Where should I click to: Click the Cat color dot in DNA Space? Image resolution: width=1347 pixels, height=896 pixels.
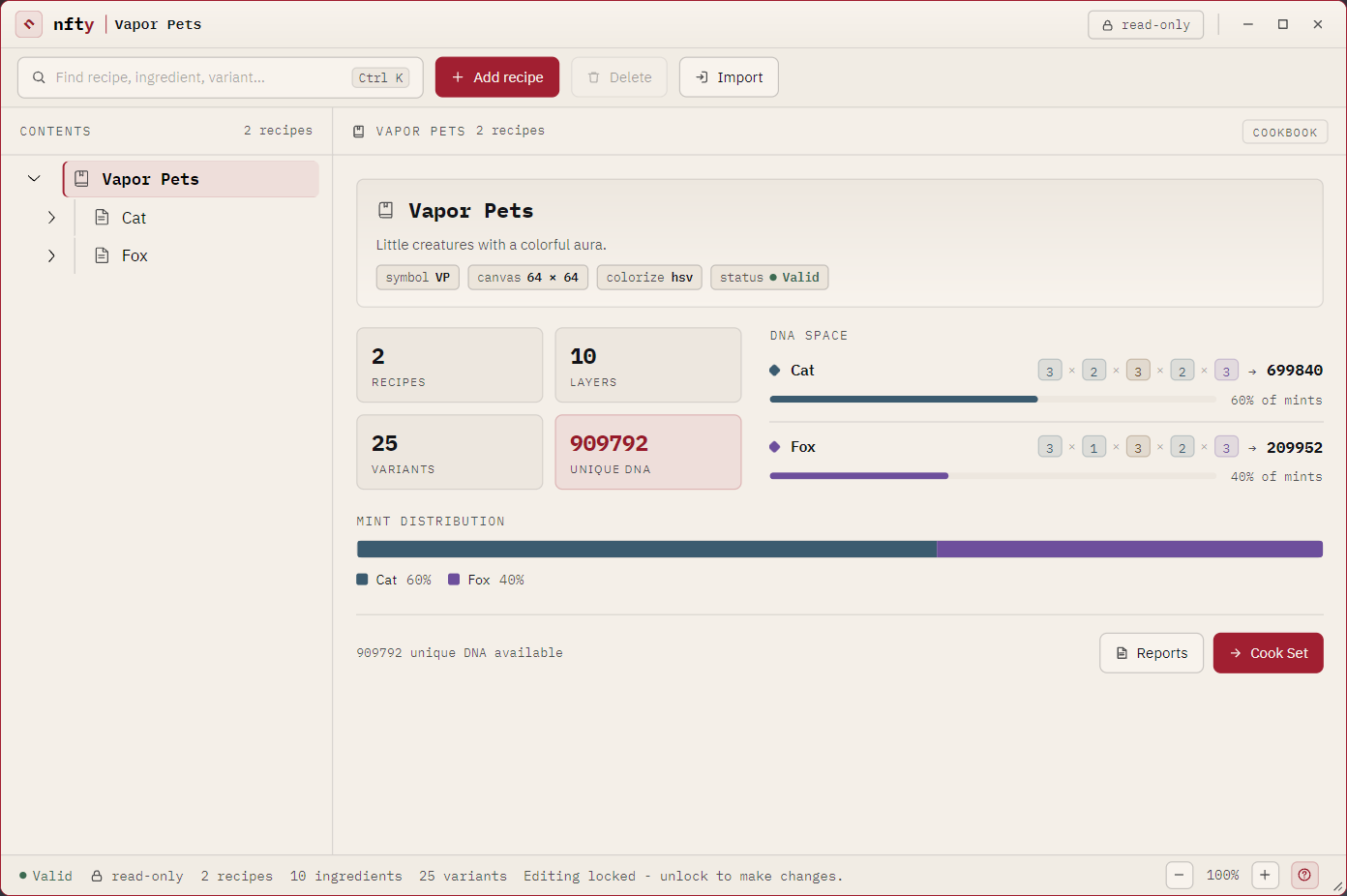point(775,370)
